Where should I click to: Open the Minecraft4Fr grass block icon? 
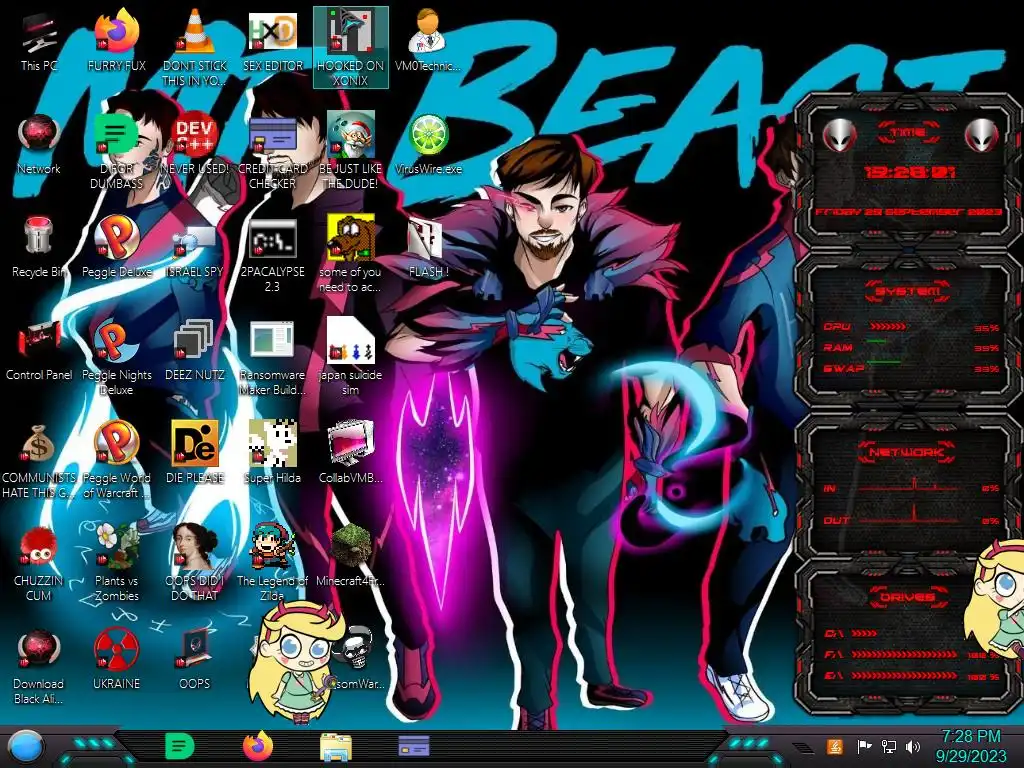tap(351, 555)
